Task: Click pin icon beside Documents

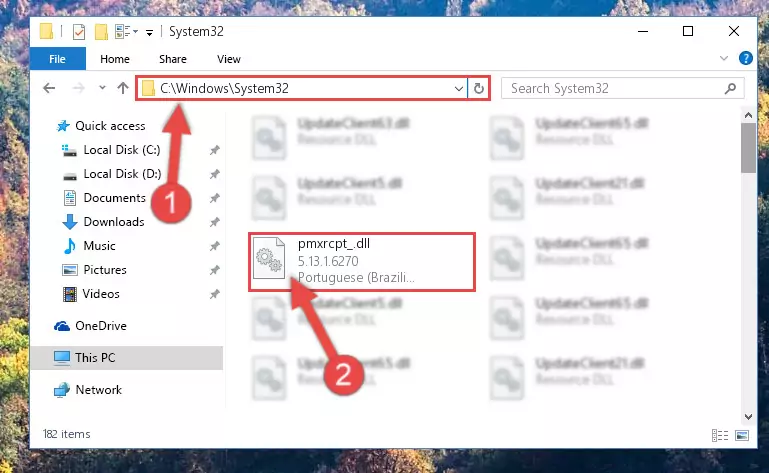Action: pyautogui.click(x=214, y=198)
